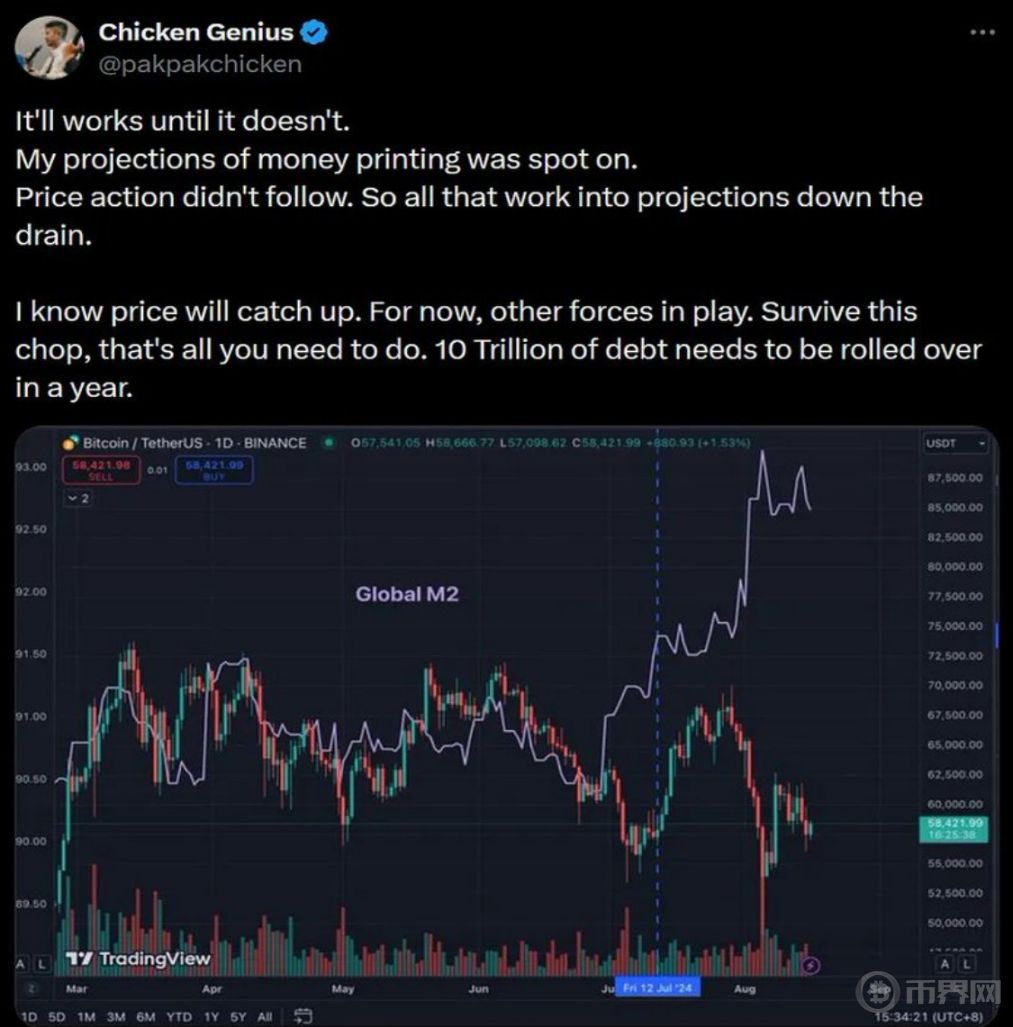
Task: Select the 1M time range tab
Action: (x=87, y=1016)
